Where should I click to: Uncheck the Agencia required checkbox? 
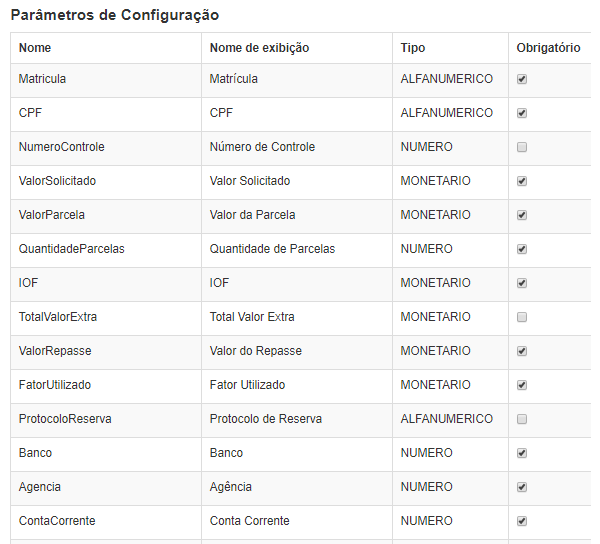[522, 487]
